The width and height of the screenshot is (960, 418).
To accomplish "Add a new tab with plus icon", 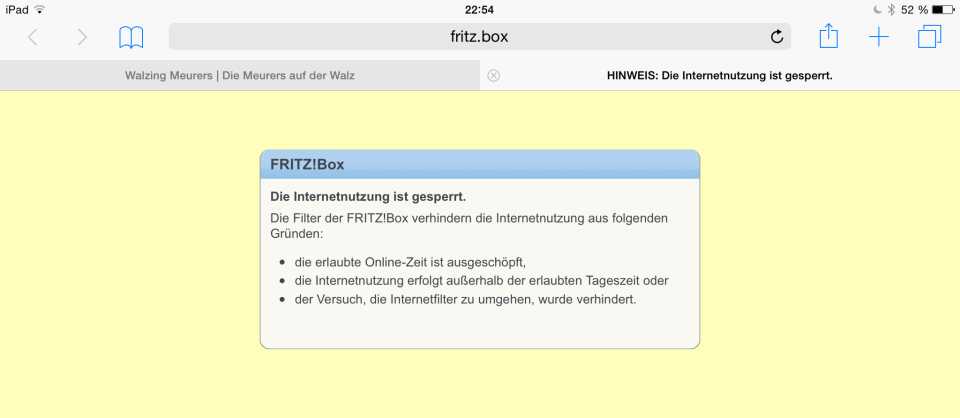I will 879,37.
